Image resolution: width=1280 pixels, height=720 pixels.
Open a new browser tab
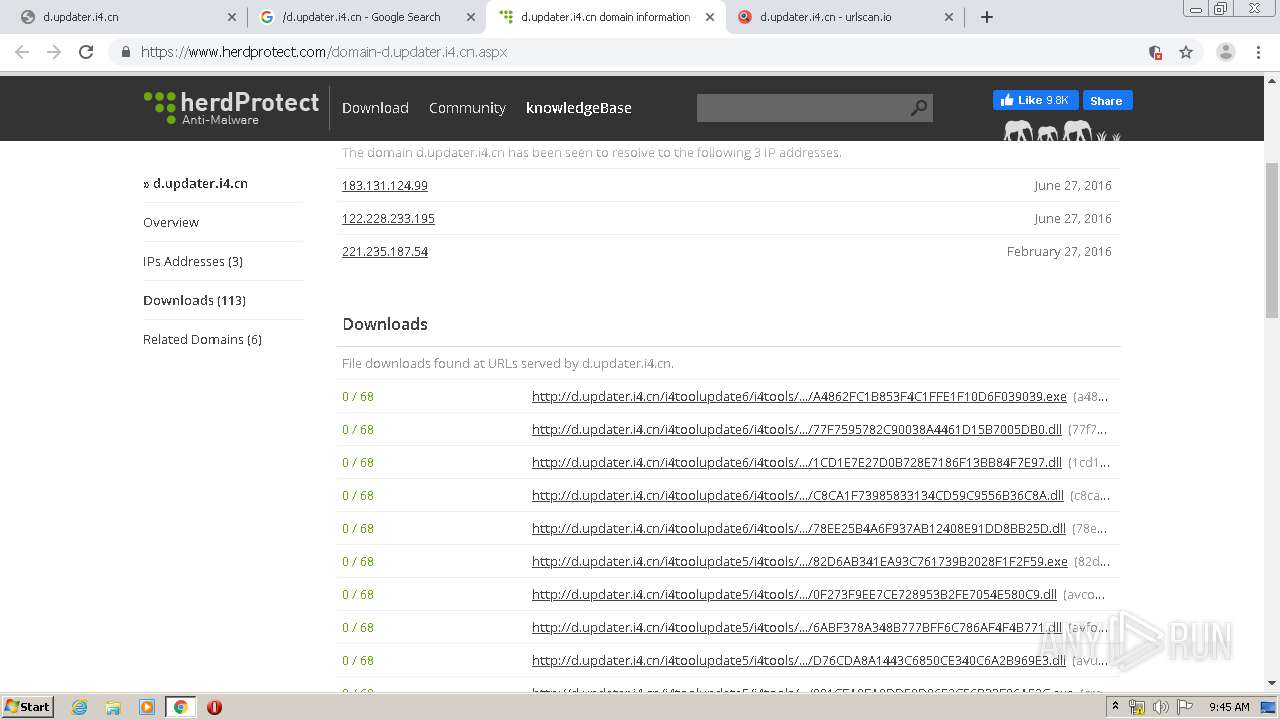(x=987, y=17)
